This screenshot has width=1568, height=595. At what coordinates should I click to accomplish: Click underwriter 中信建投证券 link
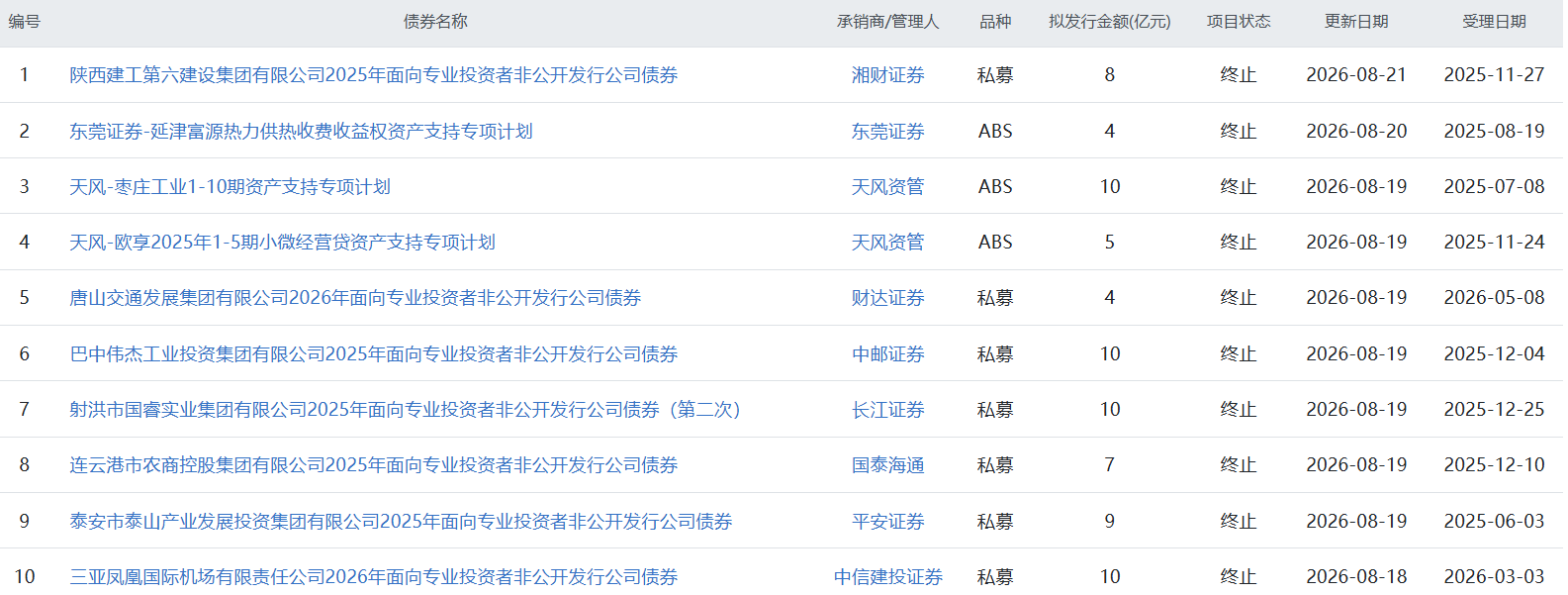(x=887, y=576)
